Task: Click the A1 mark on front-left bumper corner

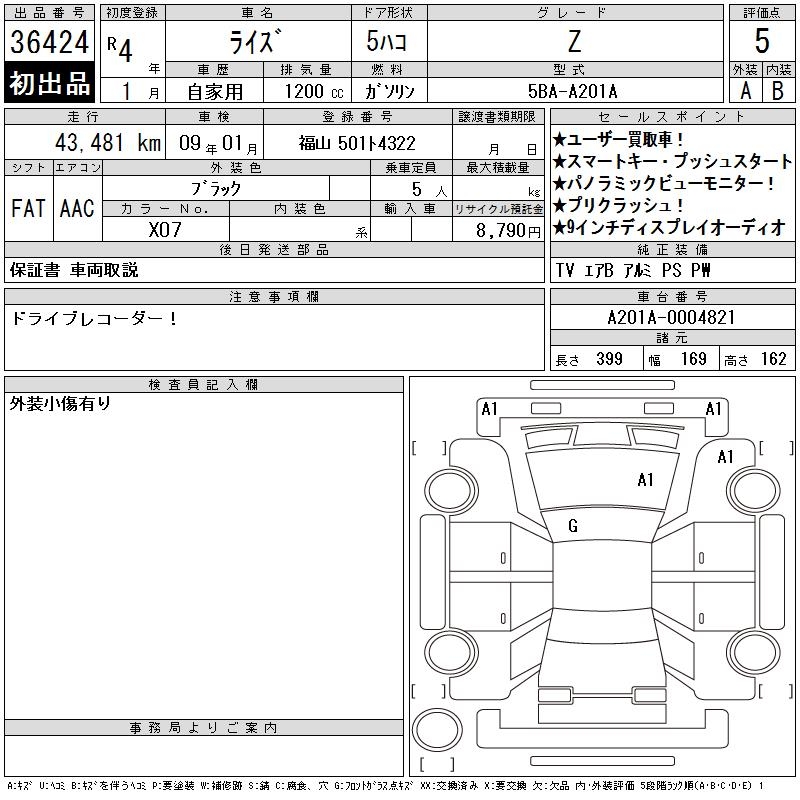Action: tap(489, 409)
